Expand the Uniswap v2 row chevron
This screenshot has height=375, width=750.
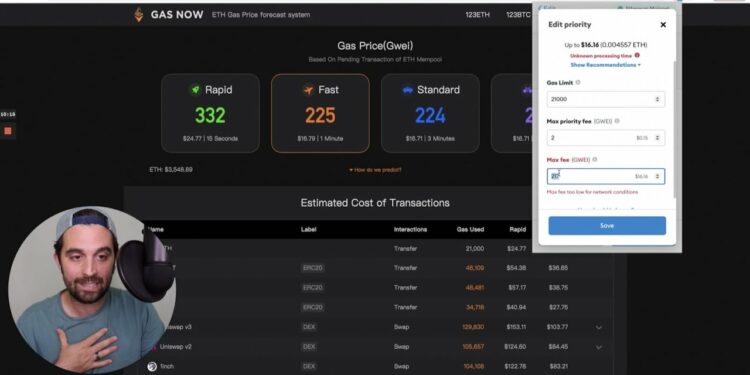pos(599,347)
